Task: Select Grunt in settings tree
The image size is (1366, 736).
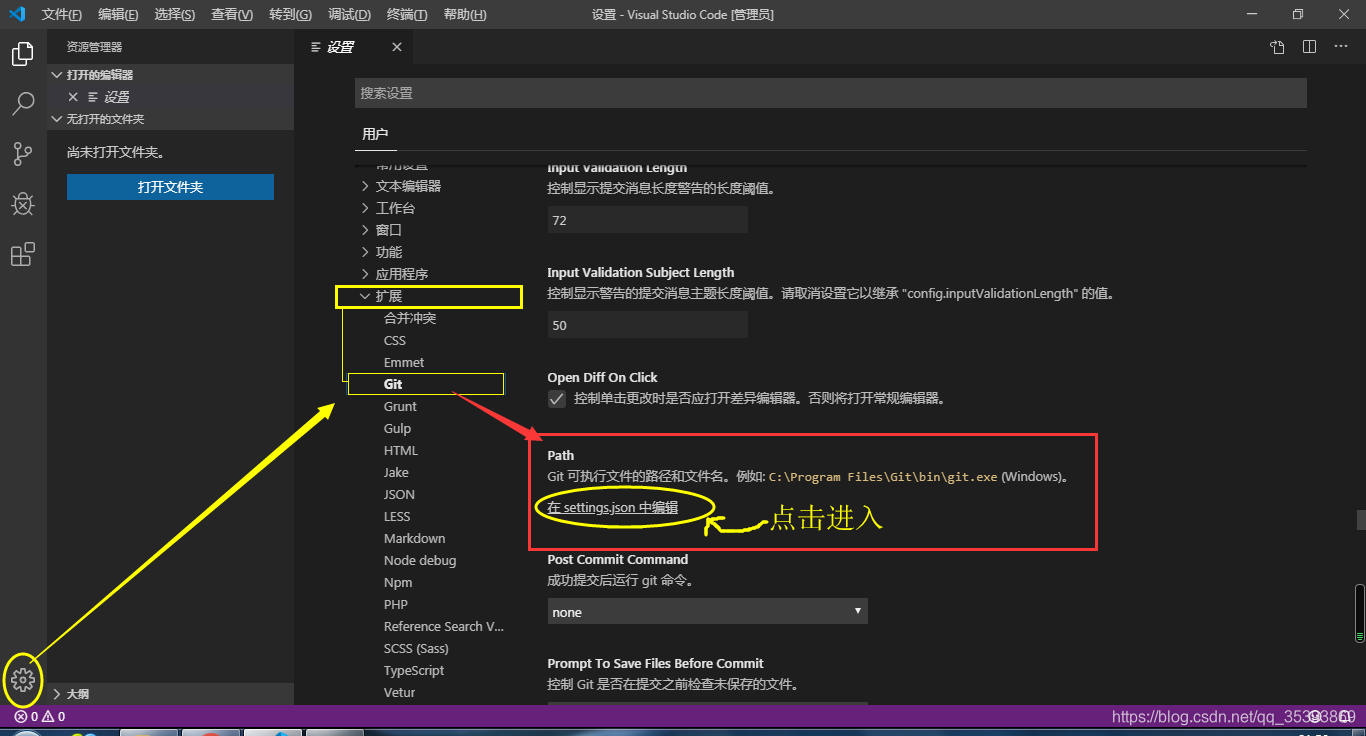Action: pyautogui.click(x=400, y=406)
